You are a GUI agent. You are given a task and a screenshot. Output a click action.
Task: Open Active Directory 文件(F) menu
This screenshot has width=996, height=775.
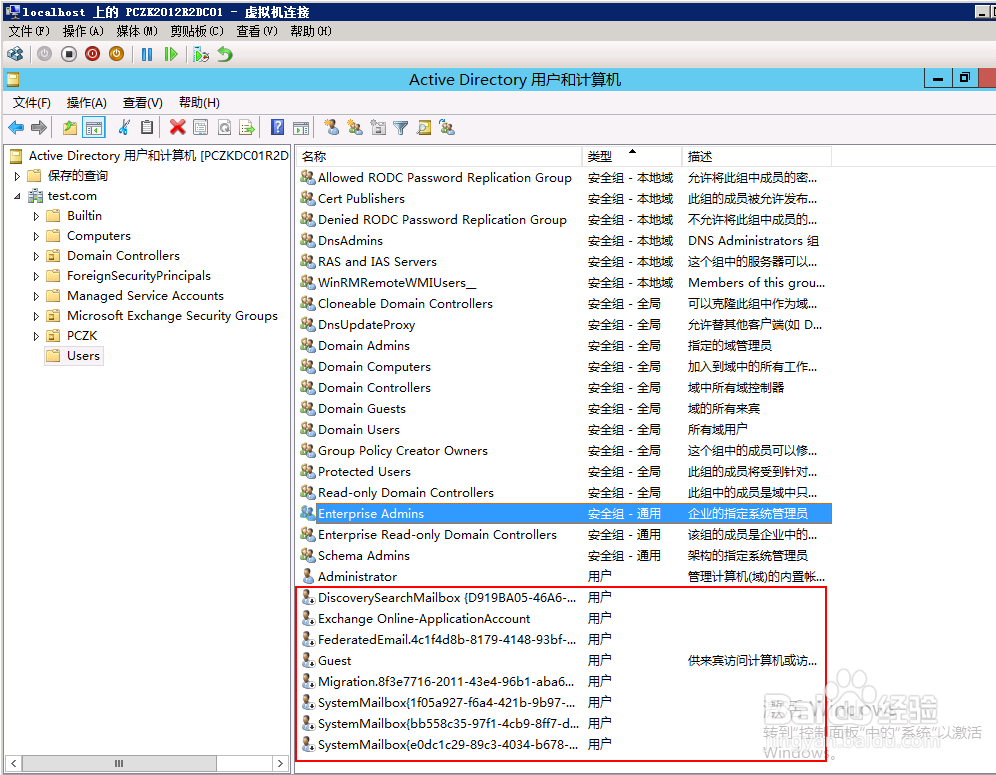point(31,102)
